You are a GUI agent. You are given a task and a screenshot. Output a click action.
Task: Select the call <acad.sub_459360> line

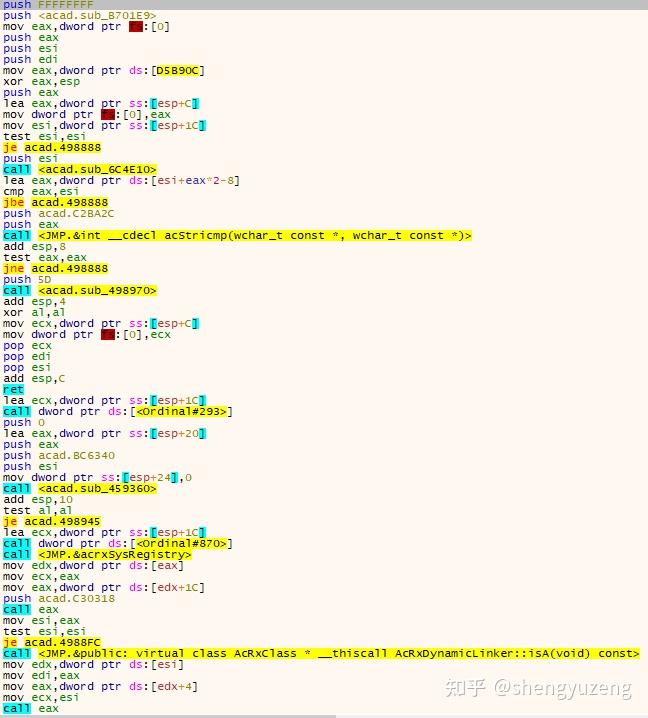(80, 488)
